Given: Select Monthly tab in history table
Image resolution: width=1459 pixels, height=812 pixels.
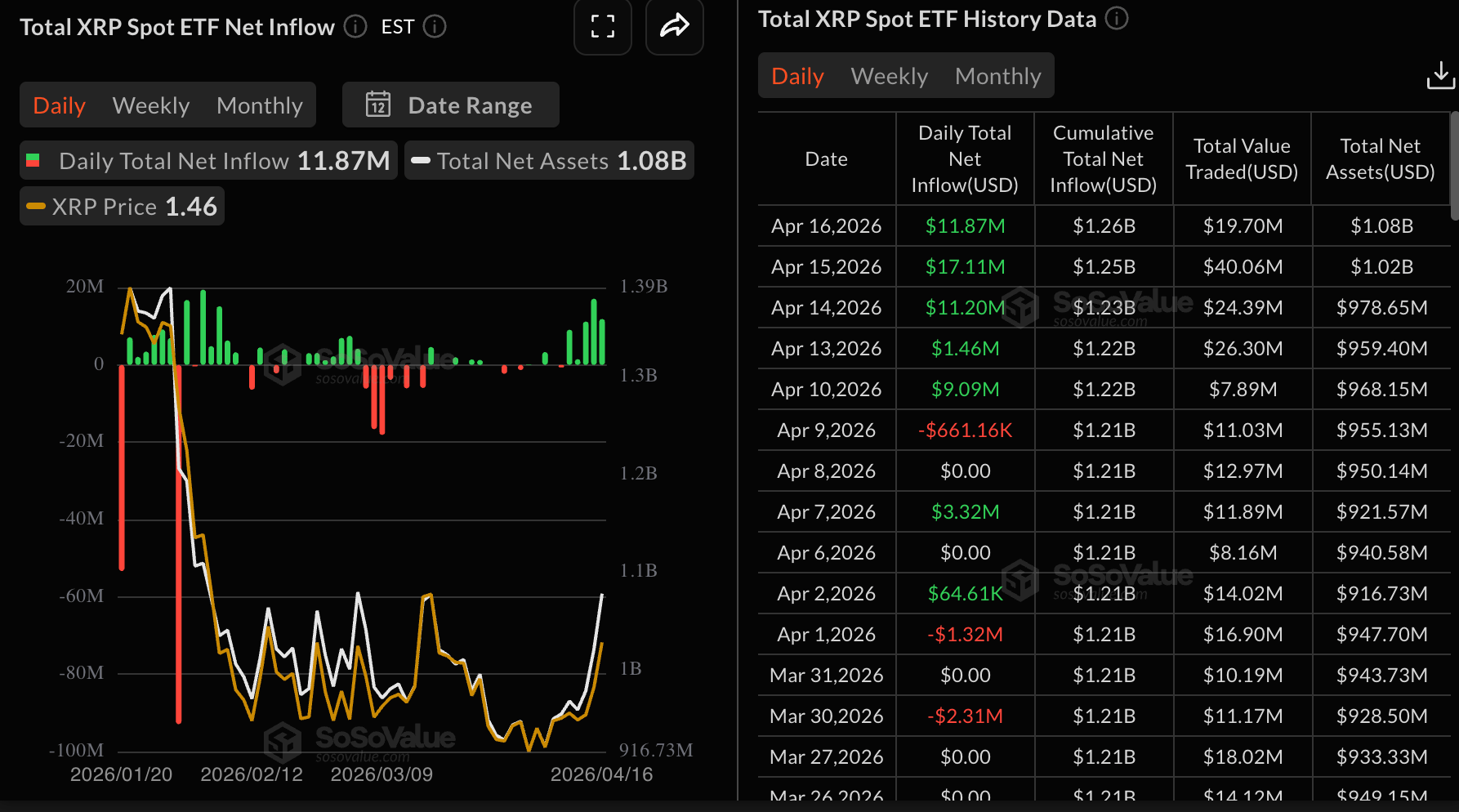Looking at the screenshot, I should 997,76.
